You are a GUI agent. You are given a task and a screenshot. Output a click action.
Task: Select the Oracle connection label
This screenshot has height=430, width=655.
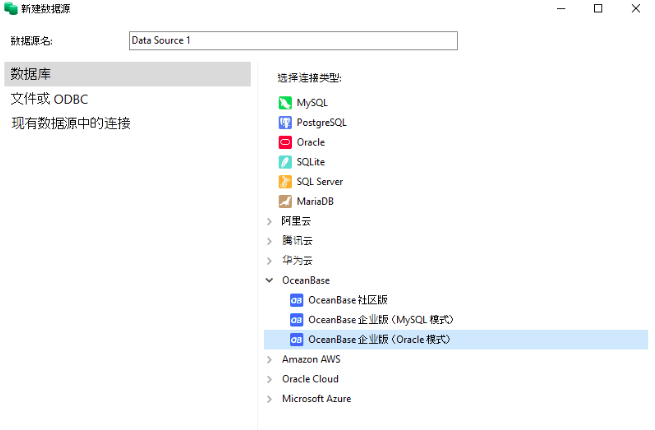coord(310,142)
